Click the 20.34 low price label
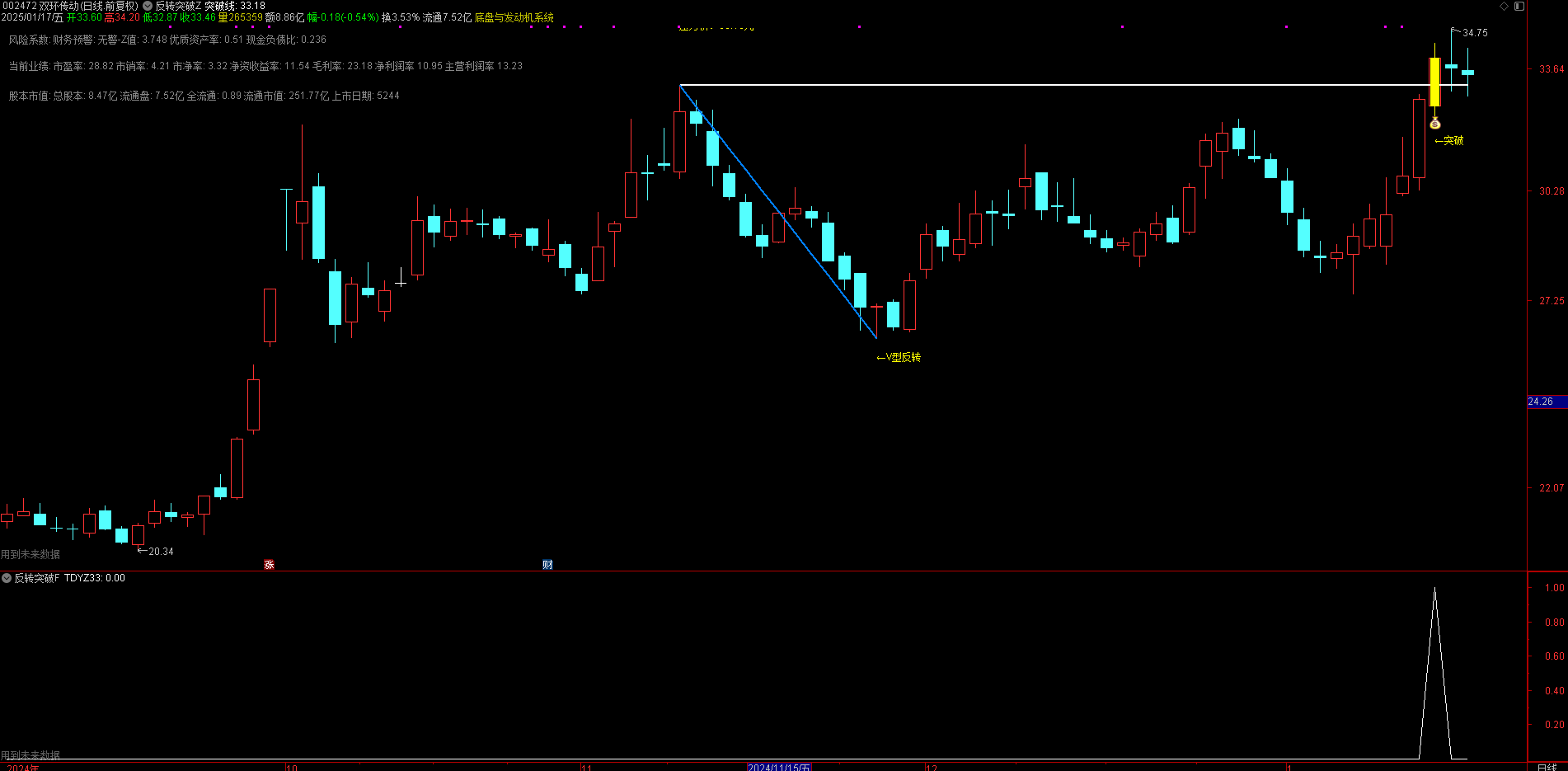This screenshot has height=771, width=1568. point(161,552)
